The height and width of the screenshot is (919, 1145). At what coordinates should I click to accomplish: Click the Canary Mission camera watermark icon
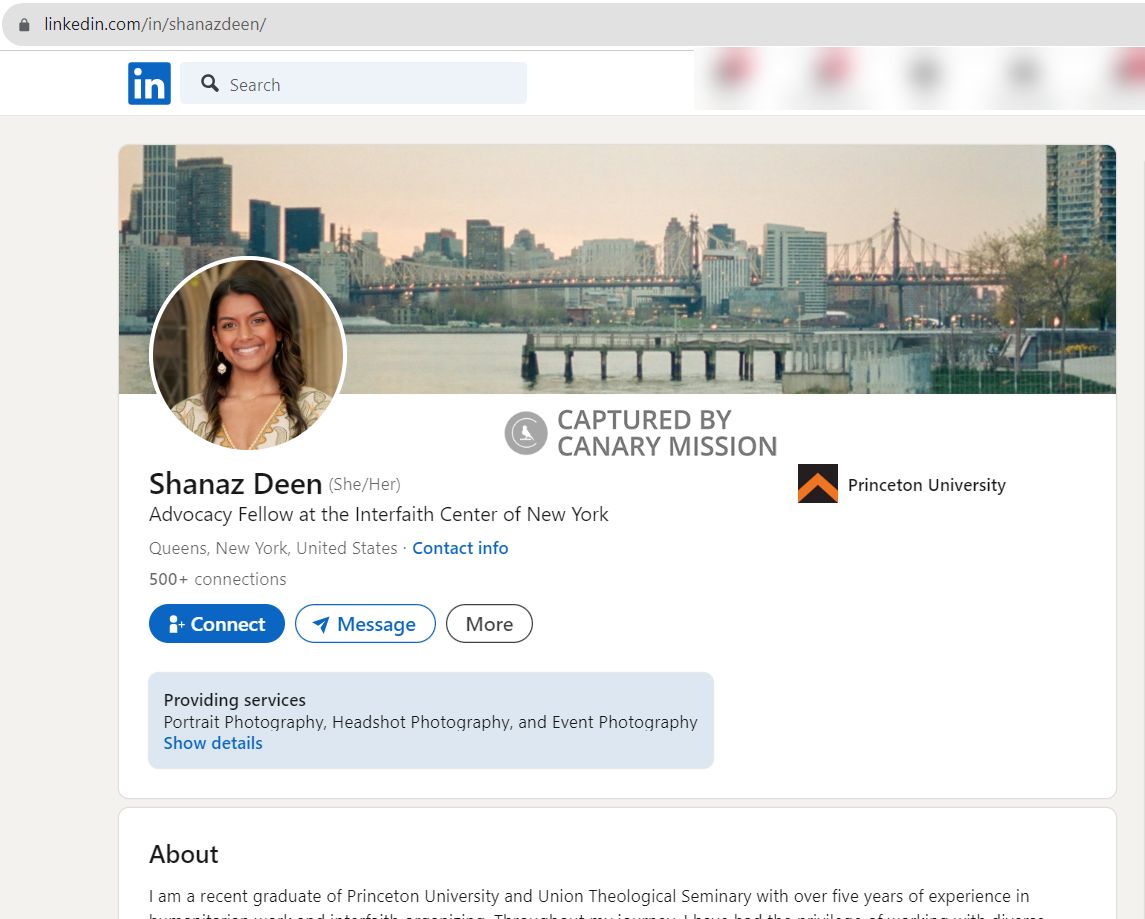[x=524, y=432]
